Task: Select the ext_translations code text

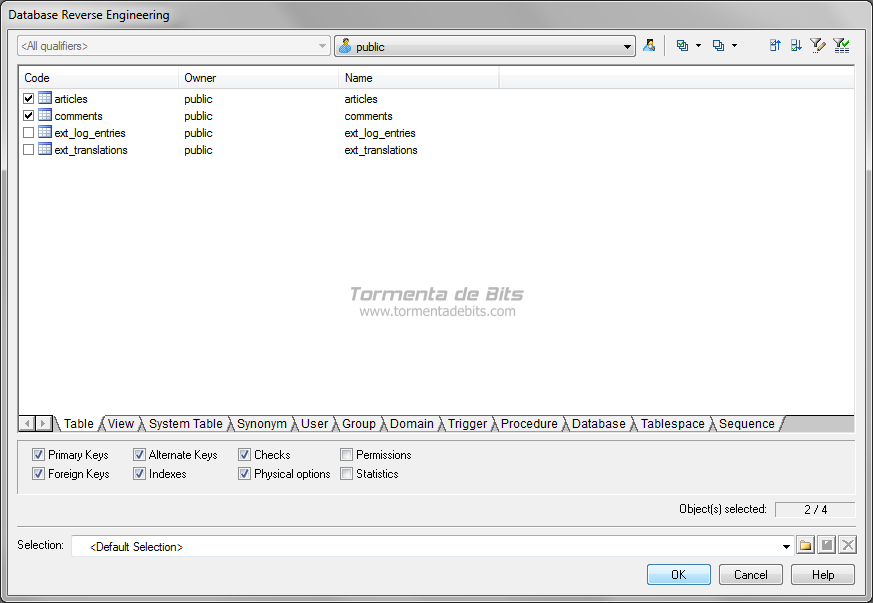Action: pyautogui.click(x=91, y=150)
